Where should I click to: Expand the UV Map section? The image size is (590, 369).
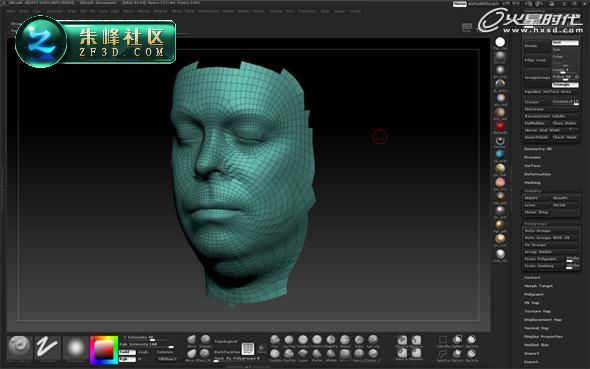(532, 302)
